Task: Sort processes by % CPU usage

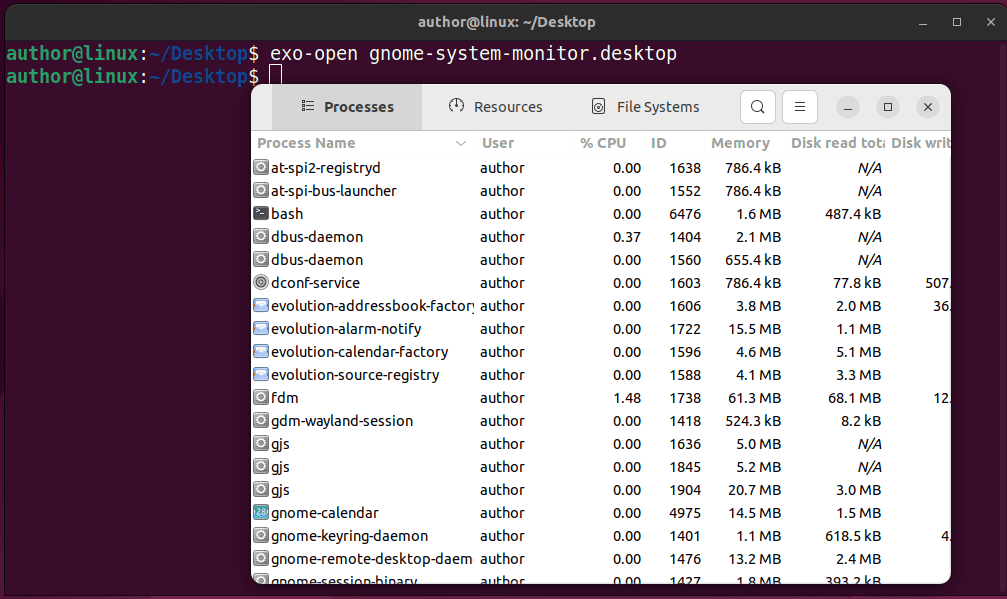Action: (x=602, y=143)
